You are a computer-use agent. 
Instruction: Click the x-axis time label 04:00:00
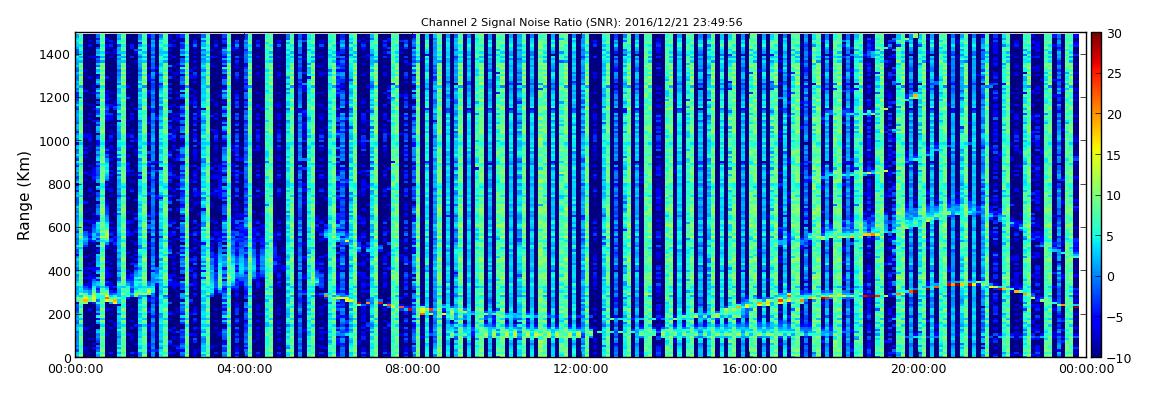[x=243, y=370]
